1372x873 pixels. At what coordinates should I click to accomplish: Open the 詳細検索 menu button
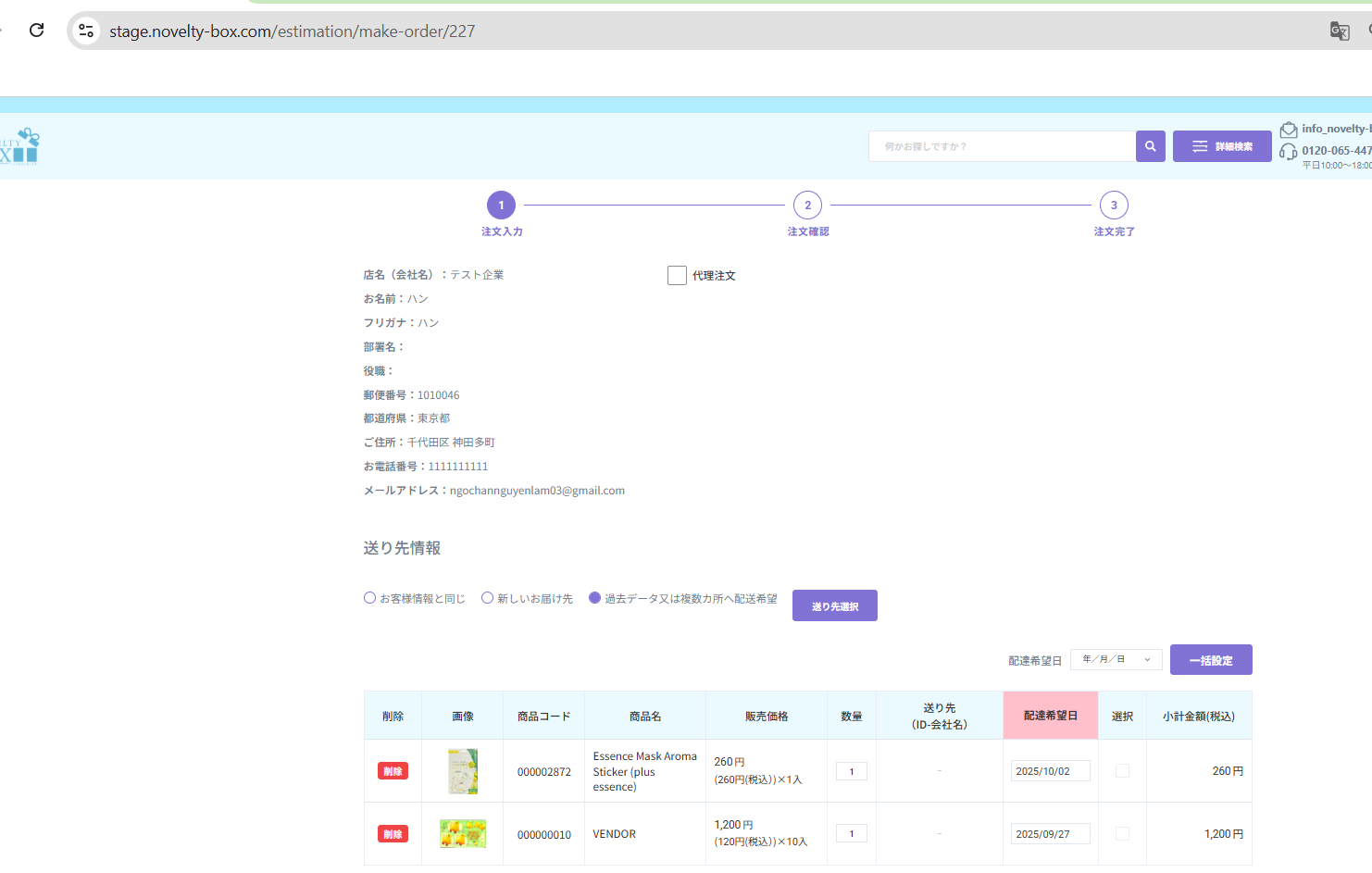(x=1221, y=146)
